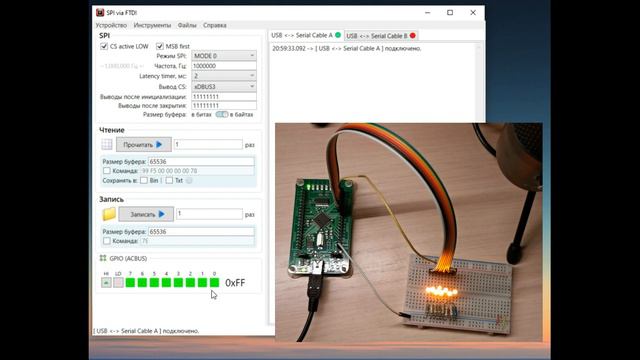640x360 pixels.
Task: Open the Устройство menu
Action: click(111, 25)
